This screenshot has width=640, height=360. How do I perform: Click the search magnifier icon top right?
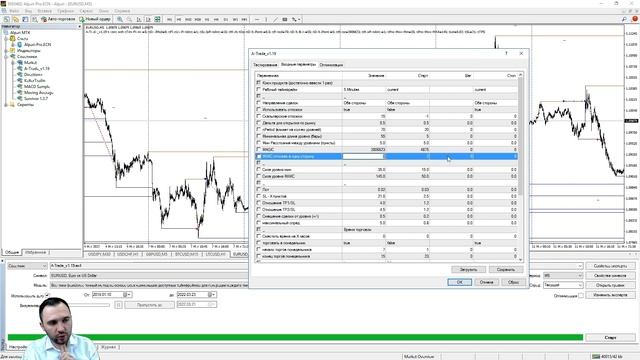click(x=624, y=19)
